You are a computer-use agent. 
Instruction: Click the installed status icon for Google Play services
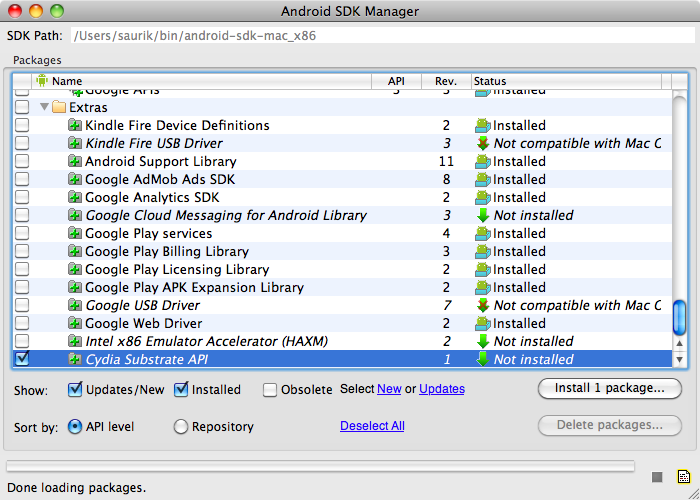(x=483, y=233)
